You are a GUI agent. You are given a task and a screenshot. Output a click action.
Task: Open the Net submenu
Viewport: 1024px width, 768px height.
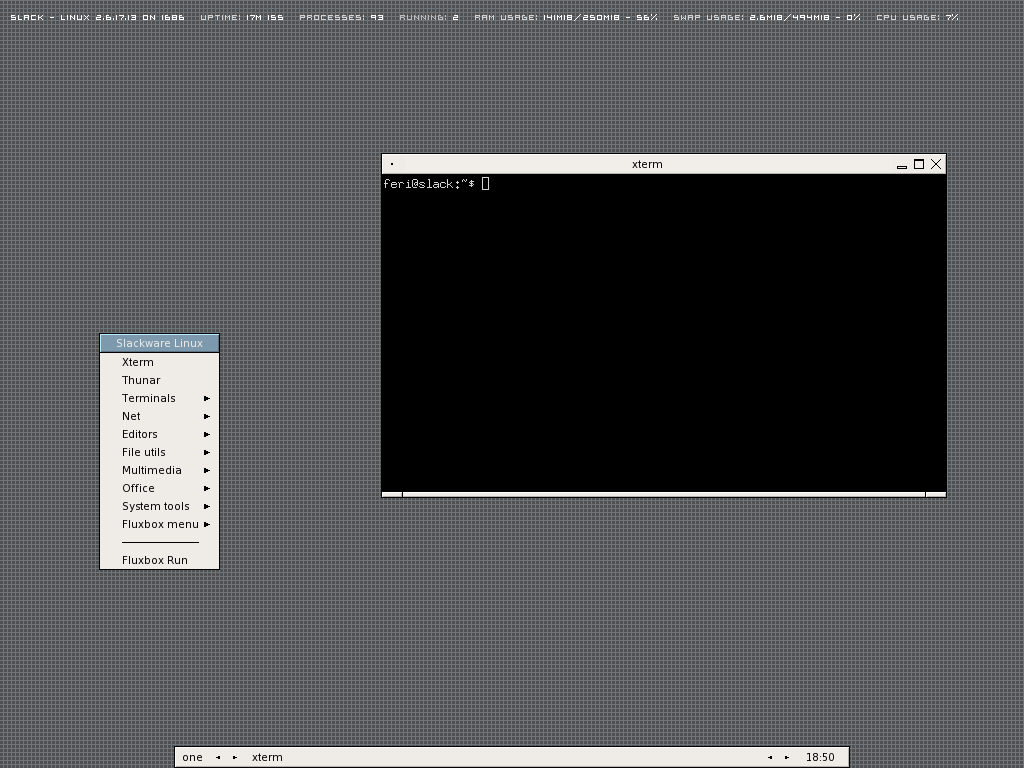159,416
